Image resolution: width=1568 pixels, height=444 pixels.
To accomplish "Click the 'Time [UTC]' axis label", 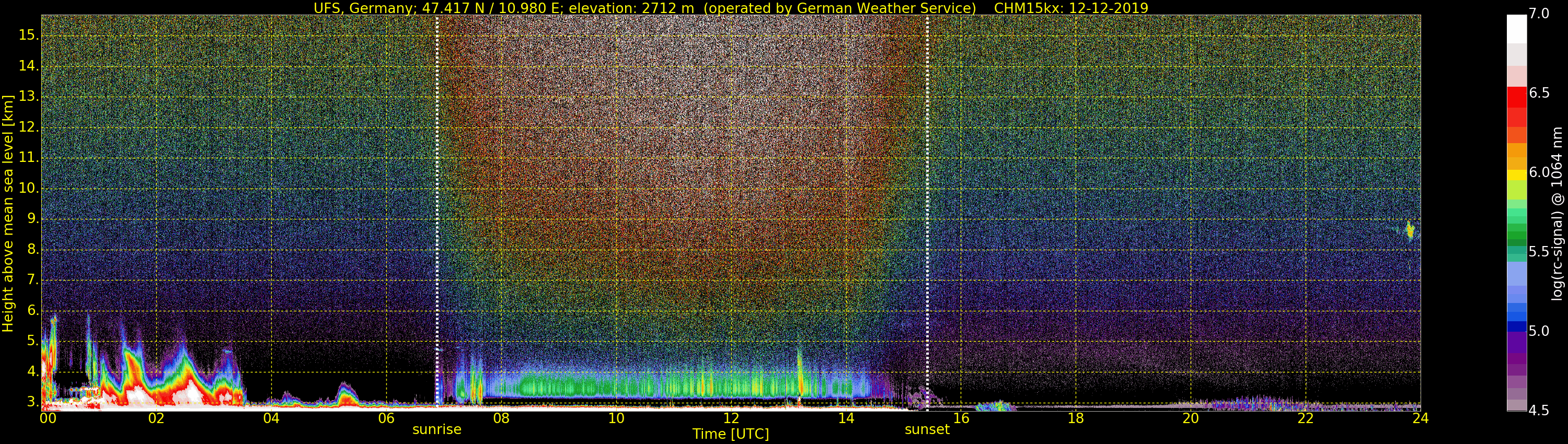I will click(x=731, y=434).
